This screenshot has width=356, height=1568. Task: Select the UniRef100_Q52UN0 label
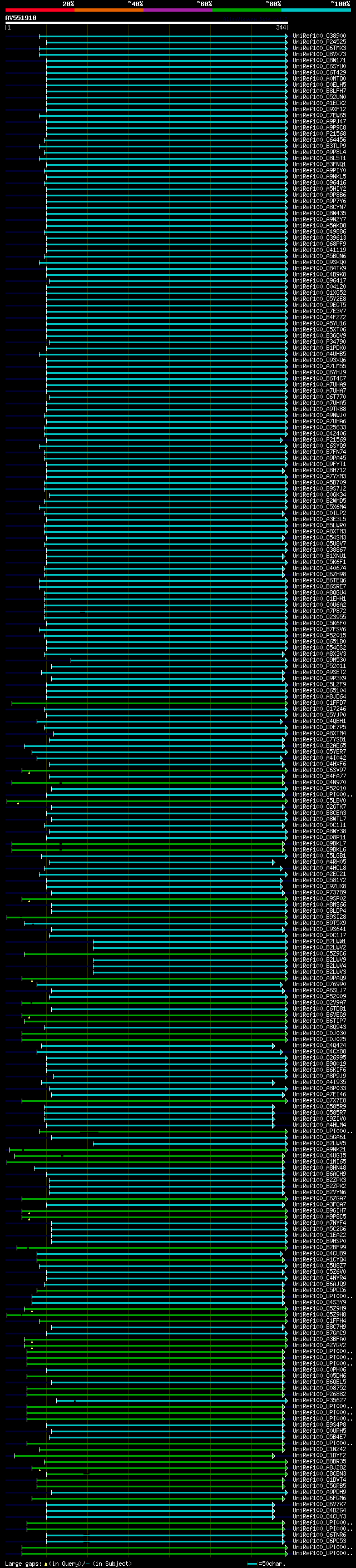coord(319,97)
